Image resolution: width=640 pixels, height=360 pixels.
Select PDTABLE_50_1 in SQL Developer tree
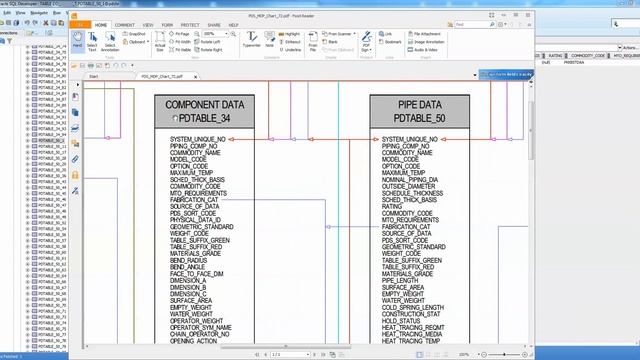point(51,140)
